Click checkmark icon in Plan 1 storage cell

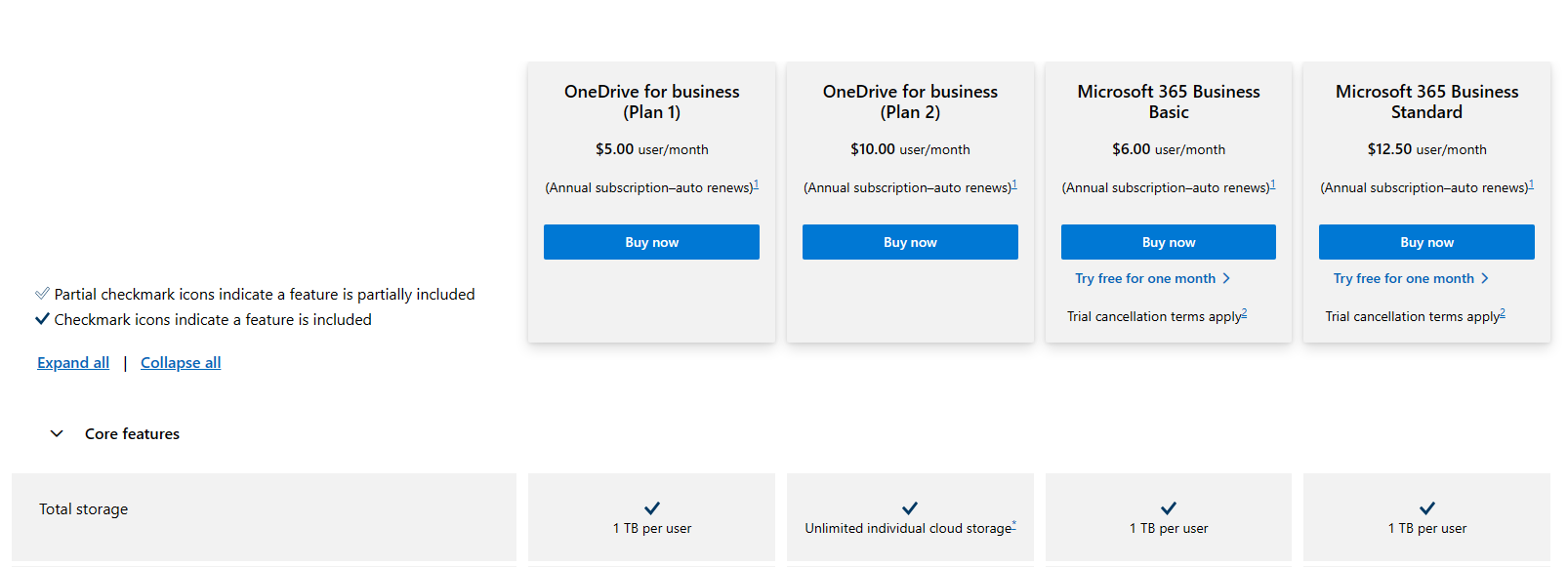652,508
